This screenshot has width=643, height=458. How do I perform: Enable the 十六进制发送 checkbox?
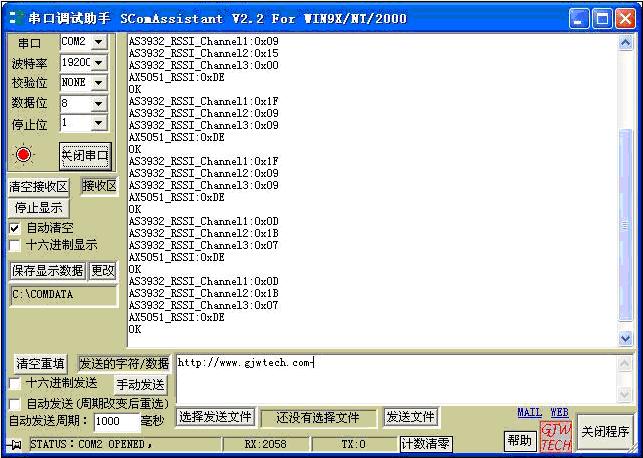click(x=15, y=383)
